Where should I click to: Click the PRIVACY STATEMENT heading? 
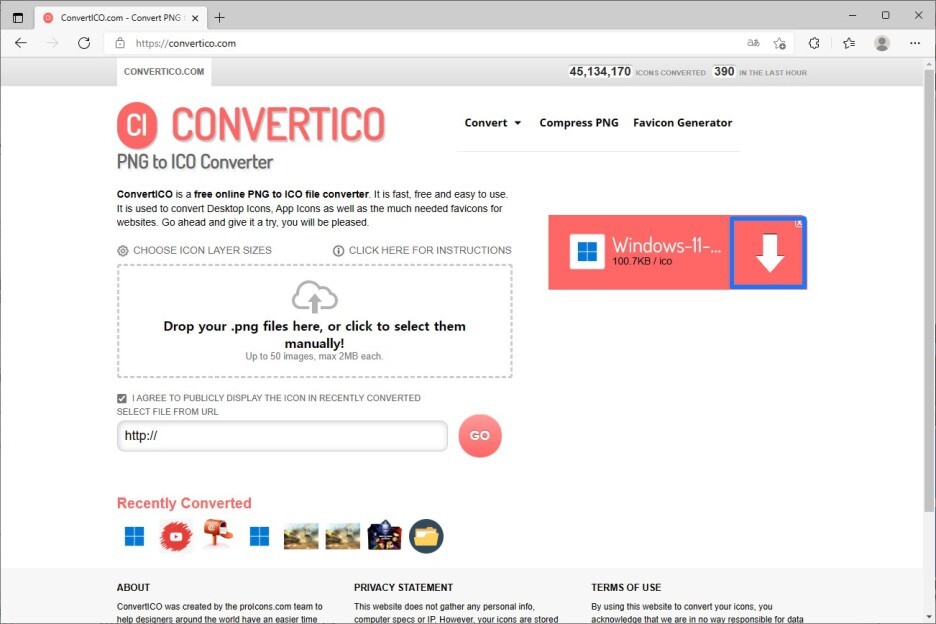pyautogui.click(x=404, y=588)
